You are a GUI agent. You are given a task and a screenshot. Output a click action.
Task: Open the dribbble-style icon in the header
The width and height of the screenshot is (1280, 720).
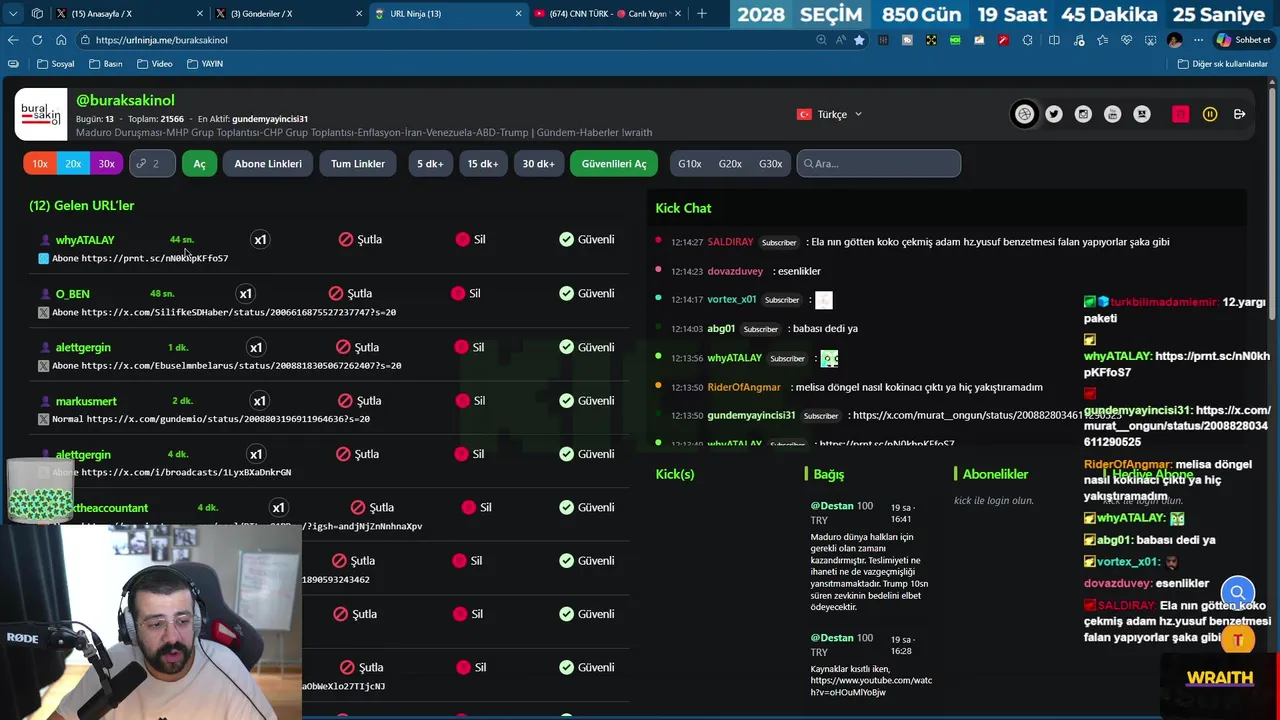(1024, 114)
